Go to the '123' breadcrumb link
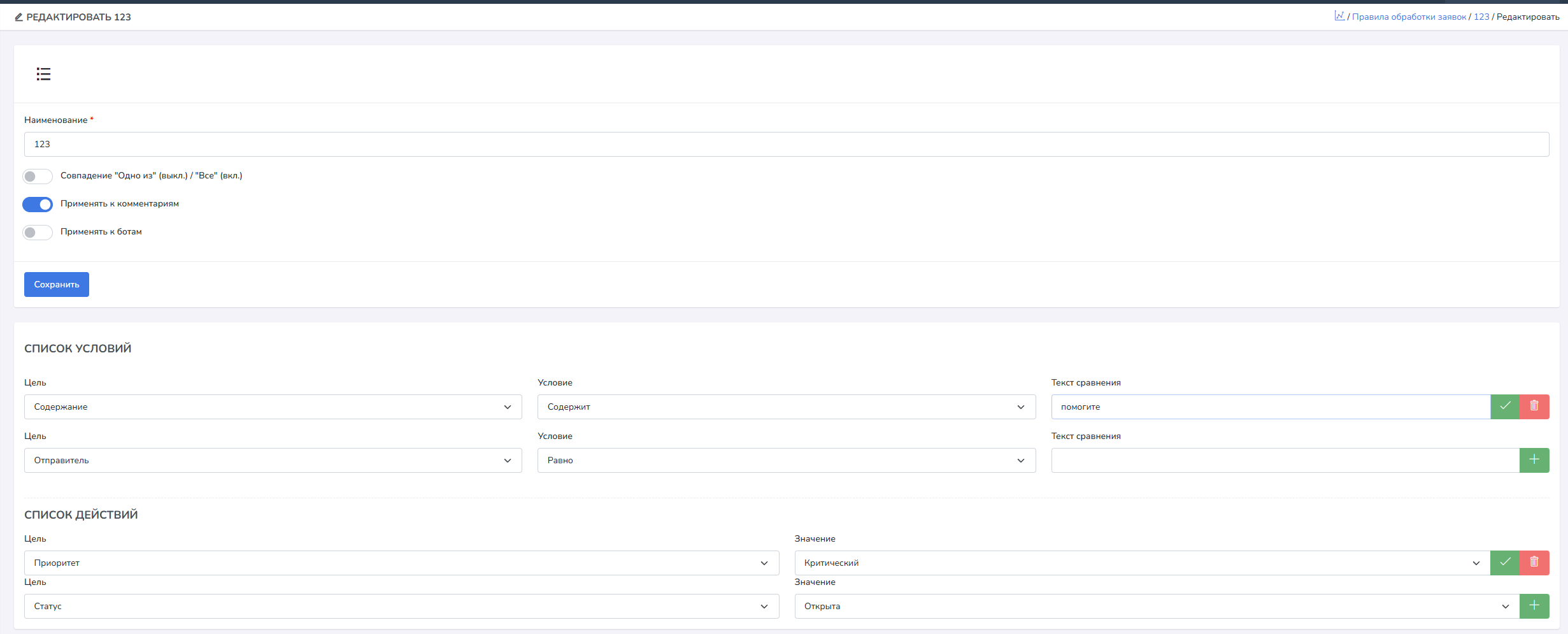Image resolution: width=1568 pixels, height=634 pixels. (x=1481, y=17)
